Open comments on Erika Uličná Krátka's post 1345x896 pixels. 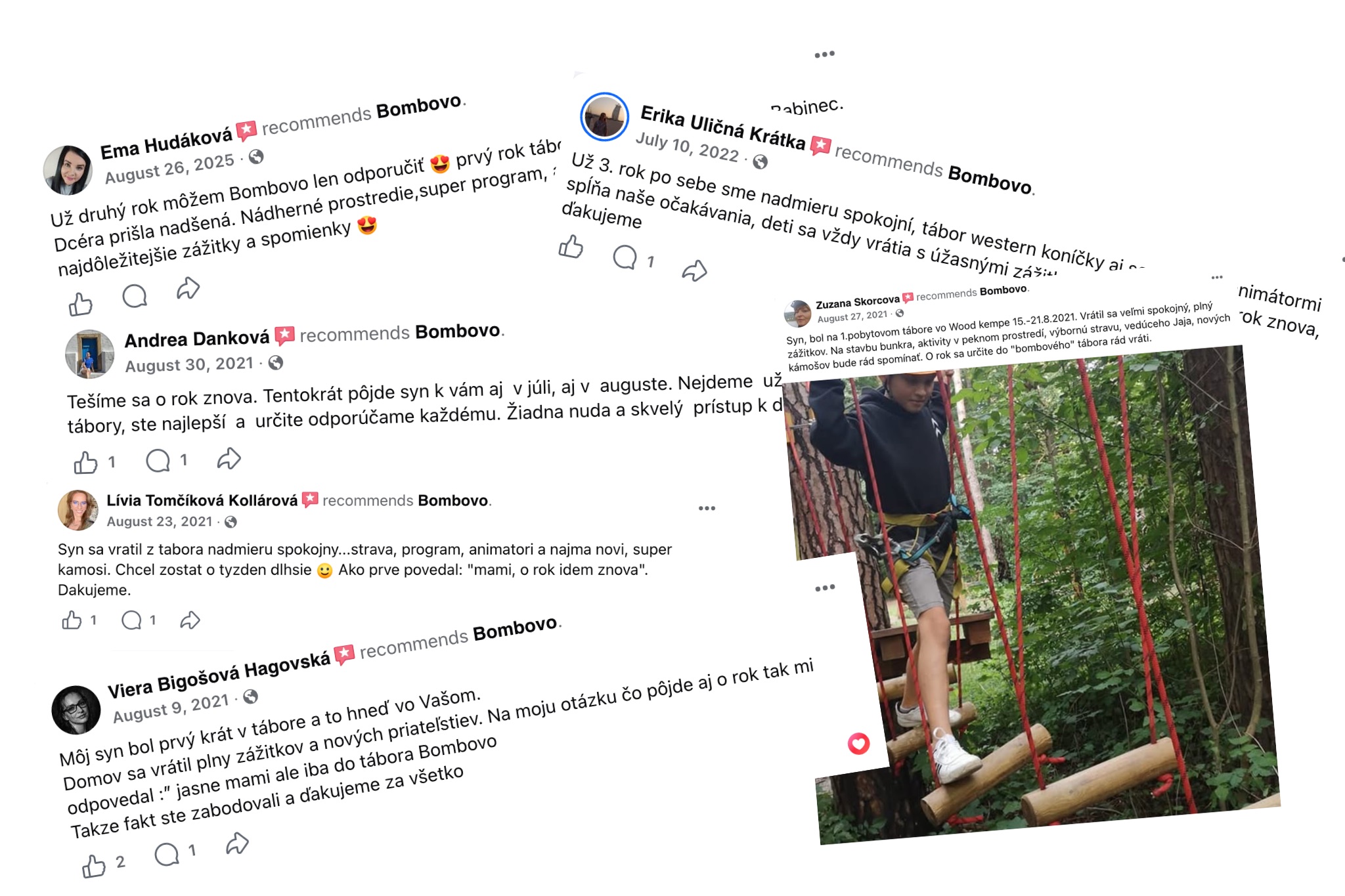tap(625, 257)
